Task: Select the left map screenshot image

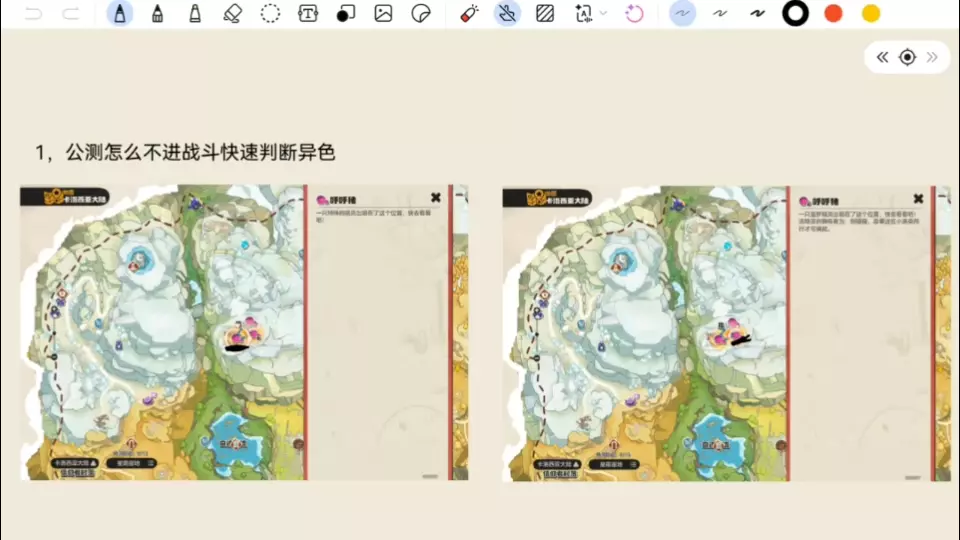Action: [244, 332]
